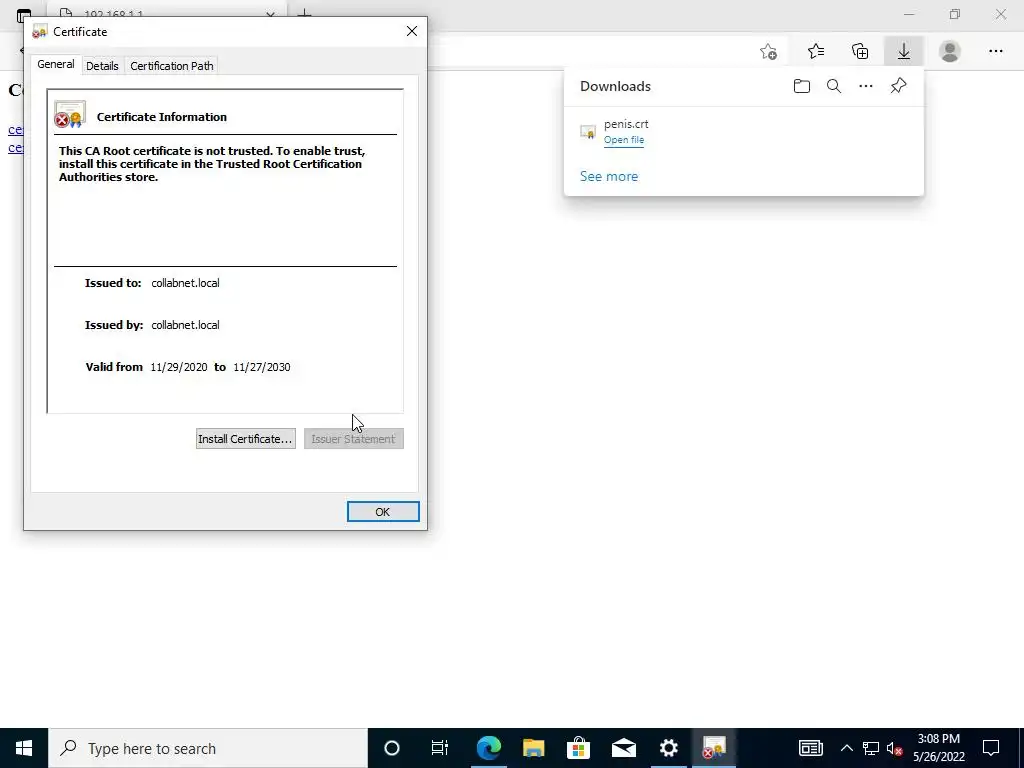
Task: Open Edge Settings and more menu
Action: point(995,51)
